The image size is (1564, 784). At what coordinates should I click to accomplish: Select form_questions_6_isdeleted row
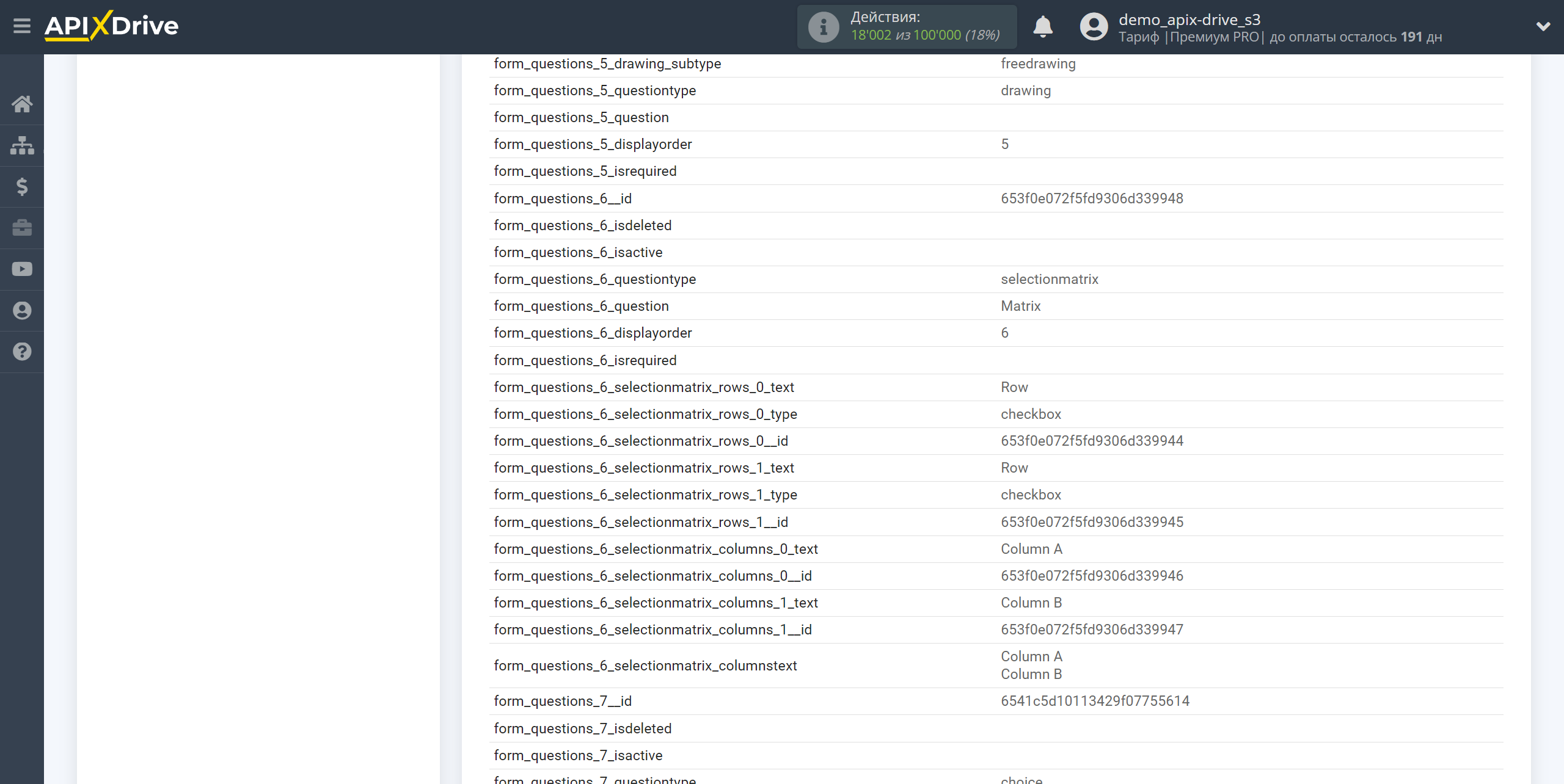coord(996,225)
